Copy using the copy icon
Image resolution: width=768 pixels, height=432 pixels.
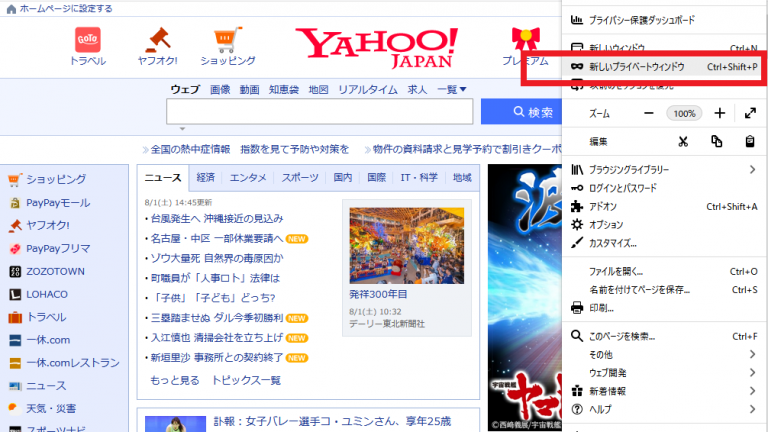(717, 142)
